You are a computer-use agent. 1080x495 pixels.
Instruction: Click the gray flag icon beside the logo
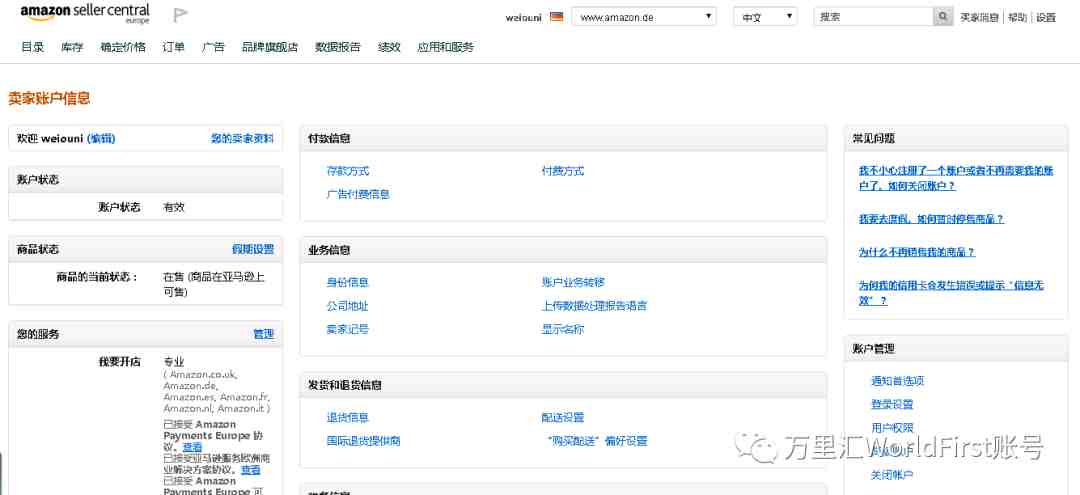click(x=180, y=14)
